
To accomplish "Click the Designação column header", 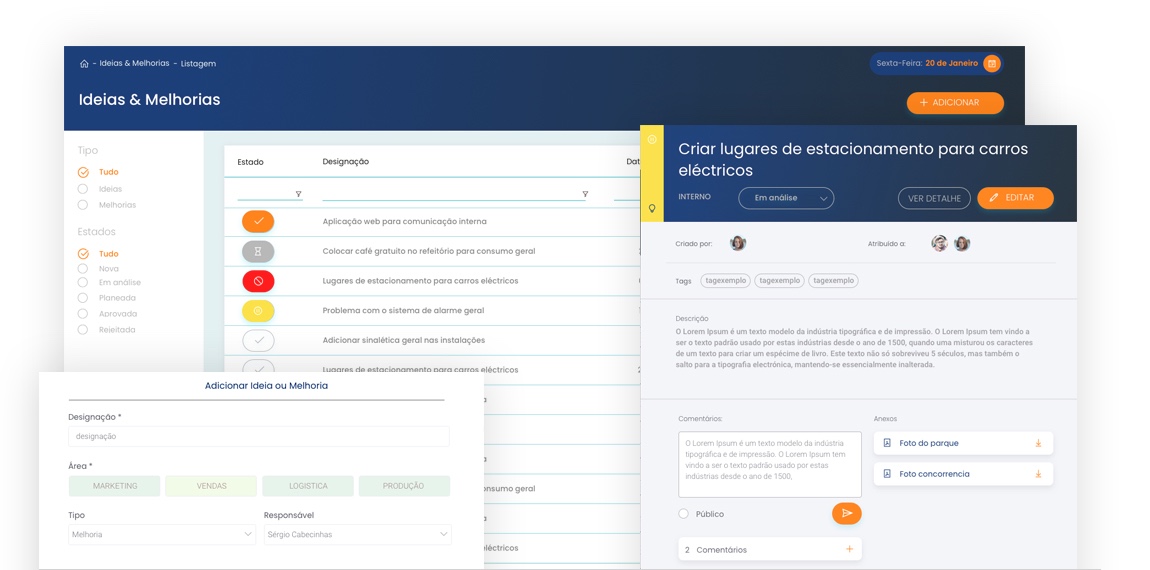I will (345, 162).
